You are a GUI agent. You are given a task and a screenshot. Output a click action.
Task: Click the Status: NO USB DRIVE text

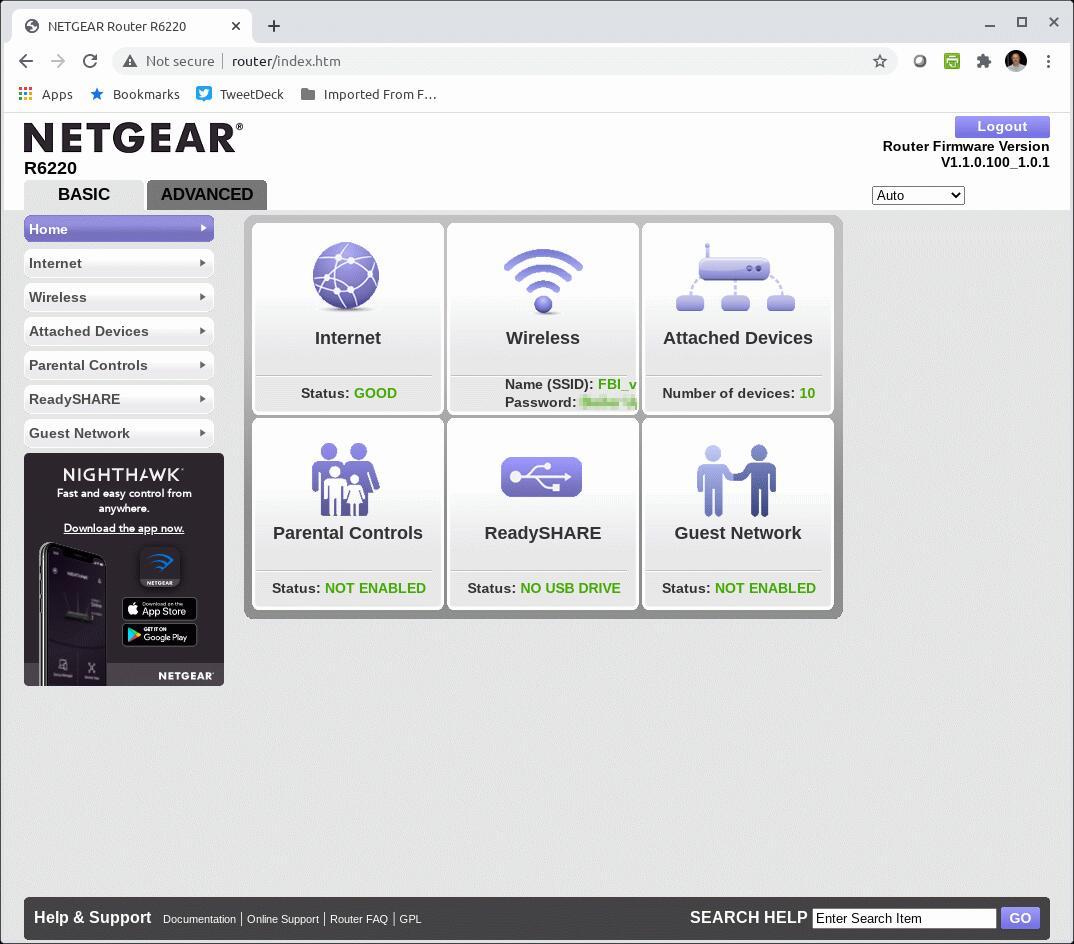click(544, 588)
